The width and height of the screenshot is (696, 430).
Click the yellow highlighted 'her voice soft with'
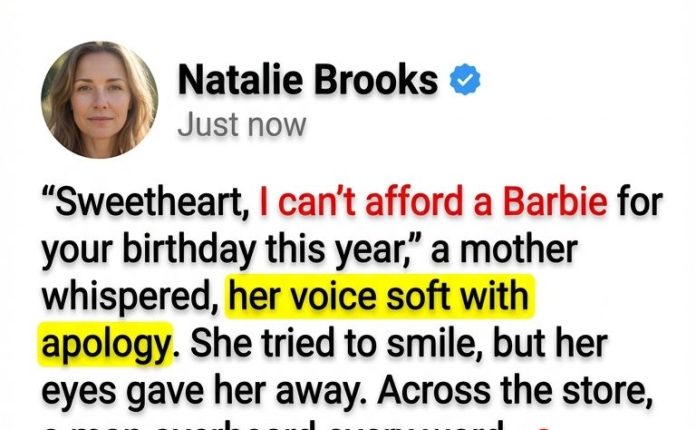(x=379, y=296)
